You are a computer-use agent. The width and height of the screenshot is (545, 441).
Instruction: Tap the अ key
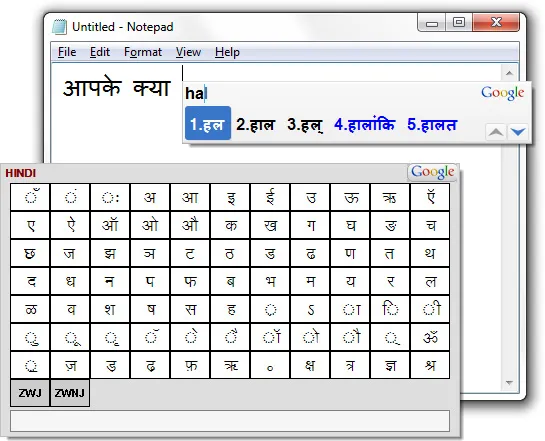click(x=150, y=197)
